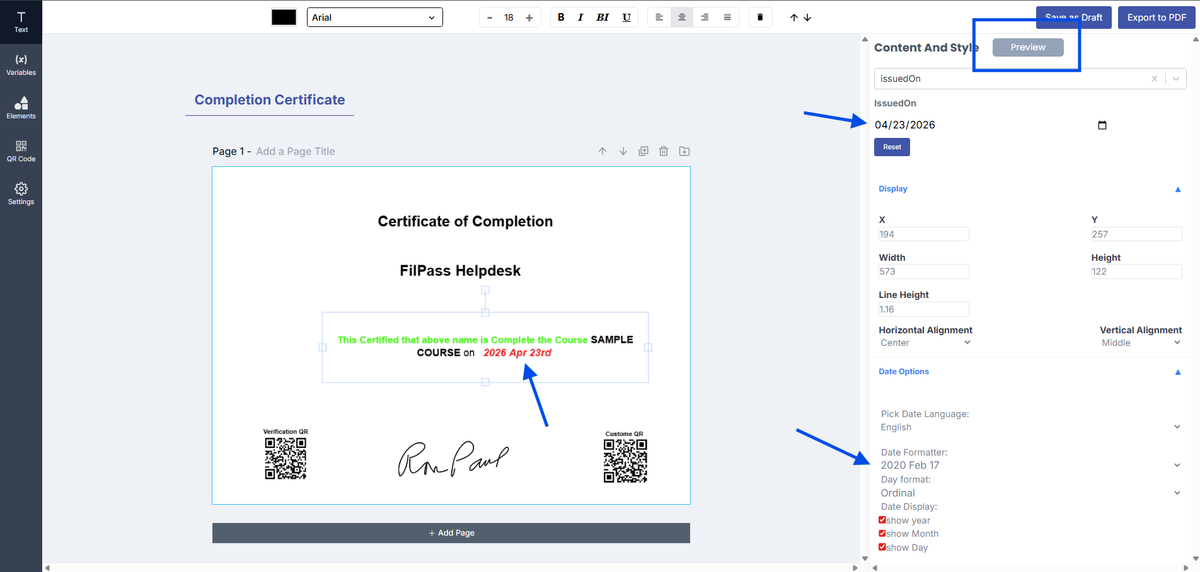Open the calendar date picker icon
The height and width of the screenshot is (572, 1200).
1102,125
